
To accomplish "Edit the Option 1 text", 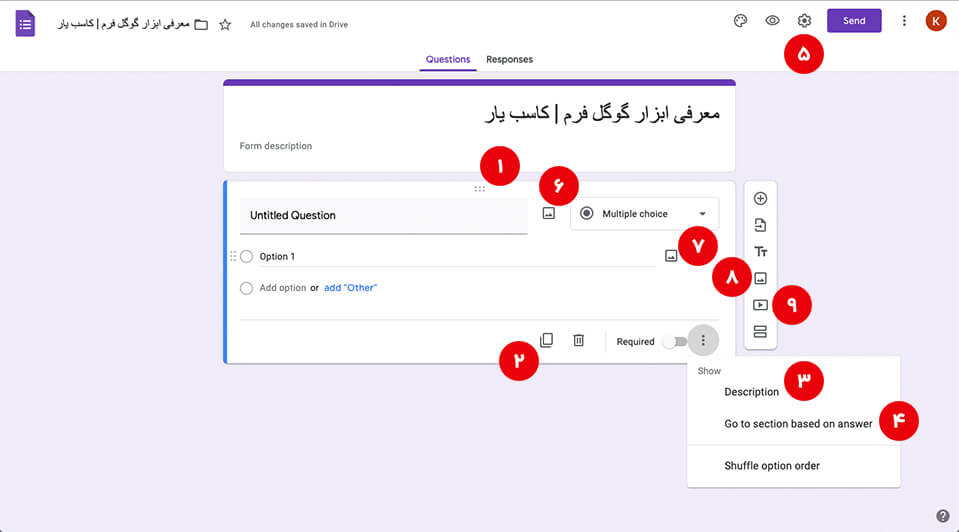I will pyautogui.click(x=457, y=256).
